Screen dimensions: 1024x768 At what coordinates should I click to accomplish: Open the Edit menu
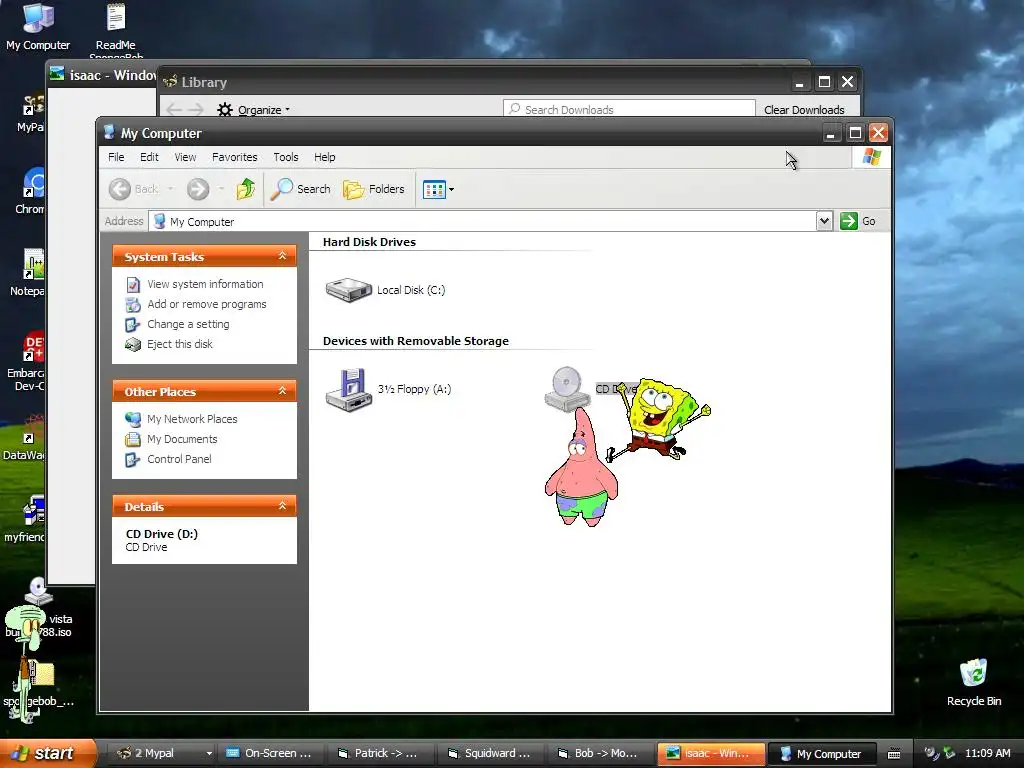point(149,157)
